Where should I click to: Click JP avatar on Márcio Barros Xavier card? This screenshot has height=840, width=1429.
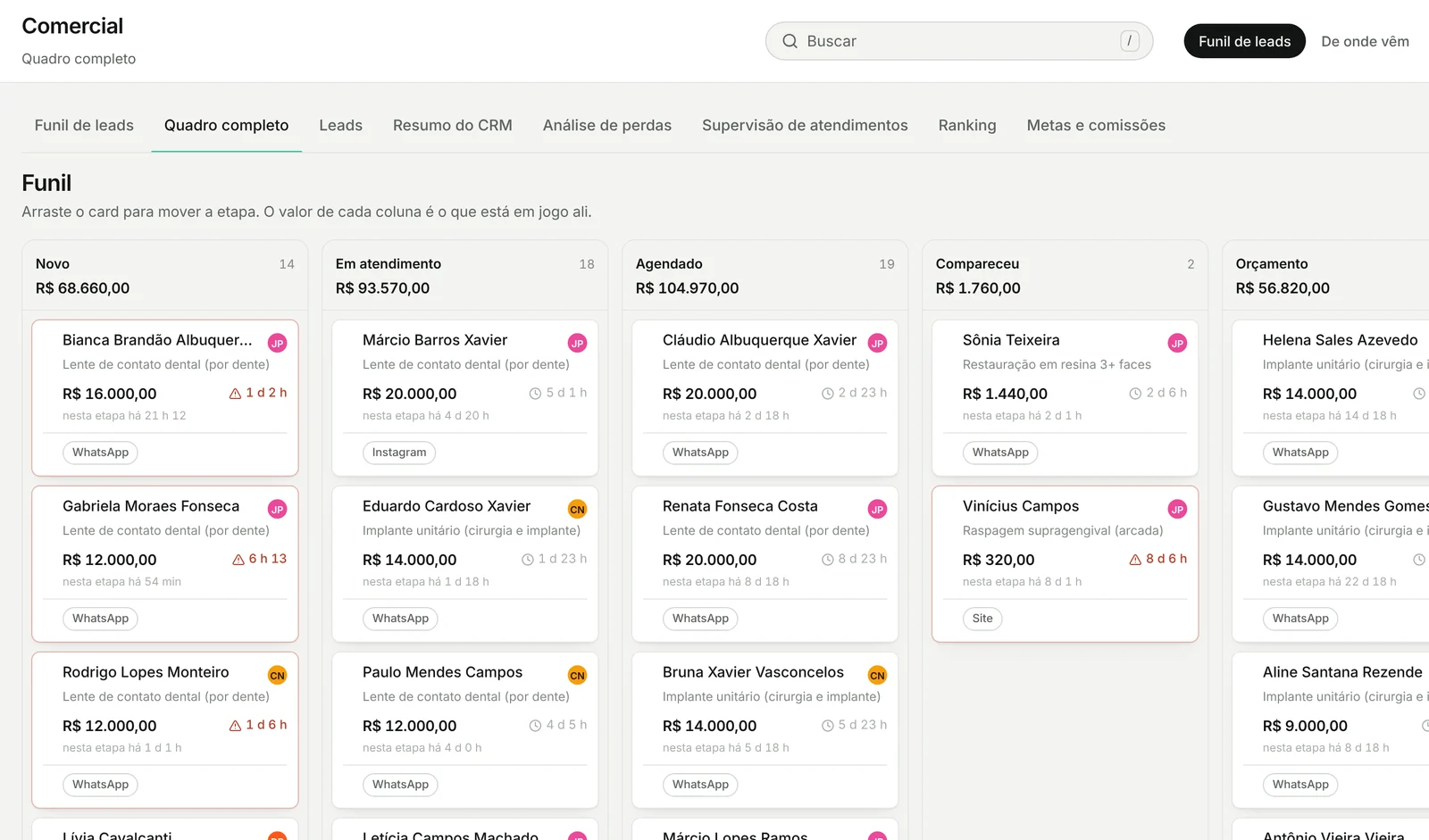pyautogui.click(x=578, y=343)
